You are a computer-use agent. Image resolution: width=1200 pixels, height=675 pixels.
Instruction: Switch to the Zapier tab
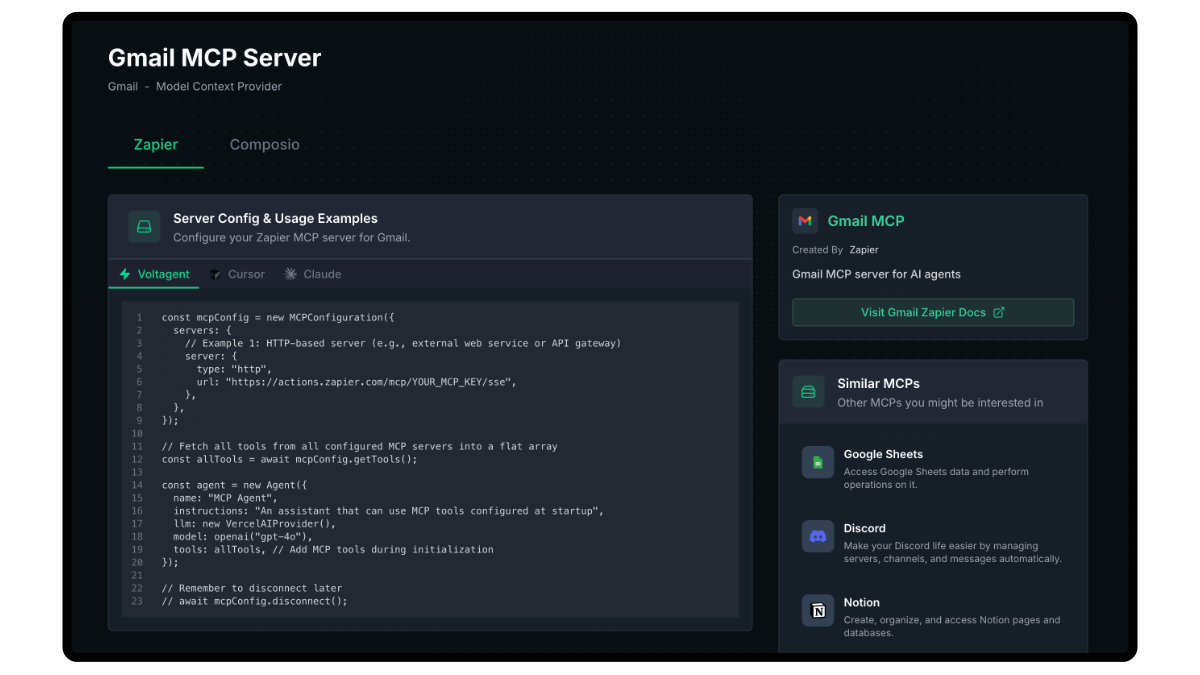tap(156, 145)
